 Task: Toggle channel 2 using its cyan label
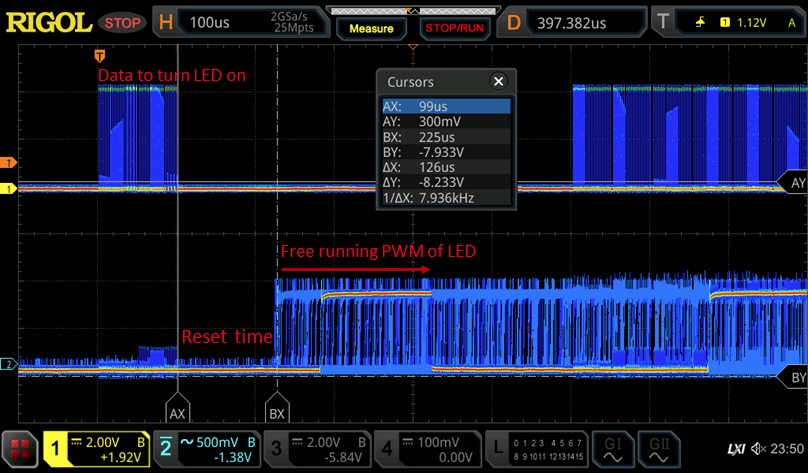[167, 446]
